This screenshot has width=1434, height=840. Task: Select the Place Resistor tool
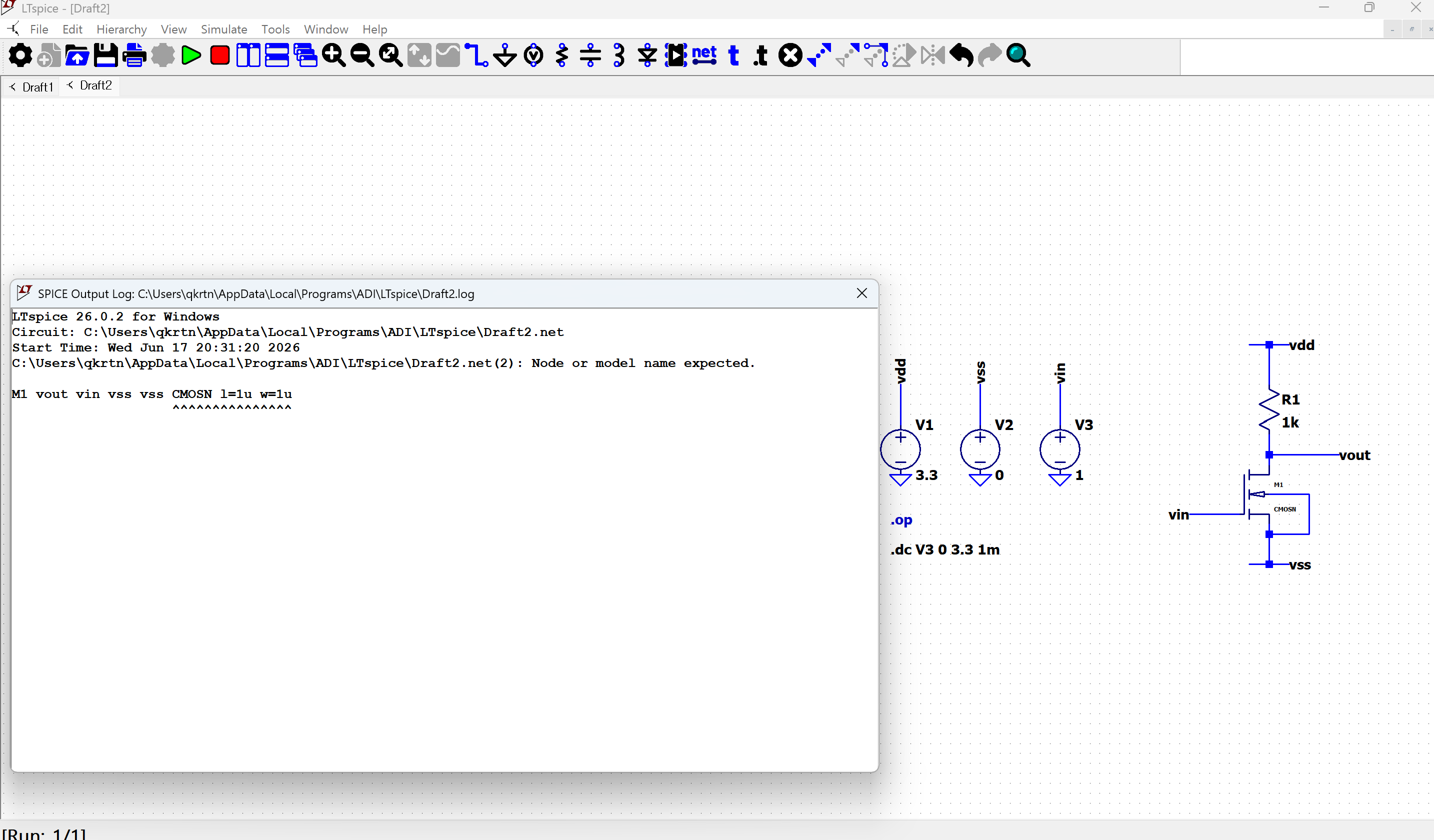(x=562, y=55)
